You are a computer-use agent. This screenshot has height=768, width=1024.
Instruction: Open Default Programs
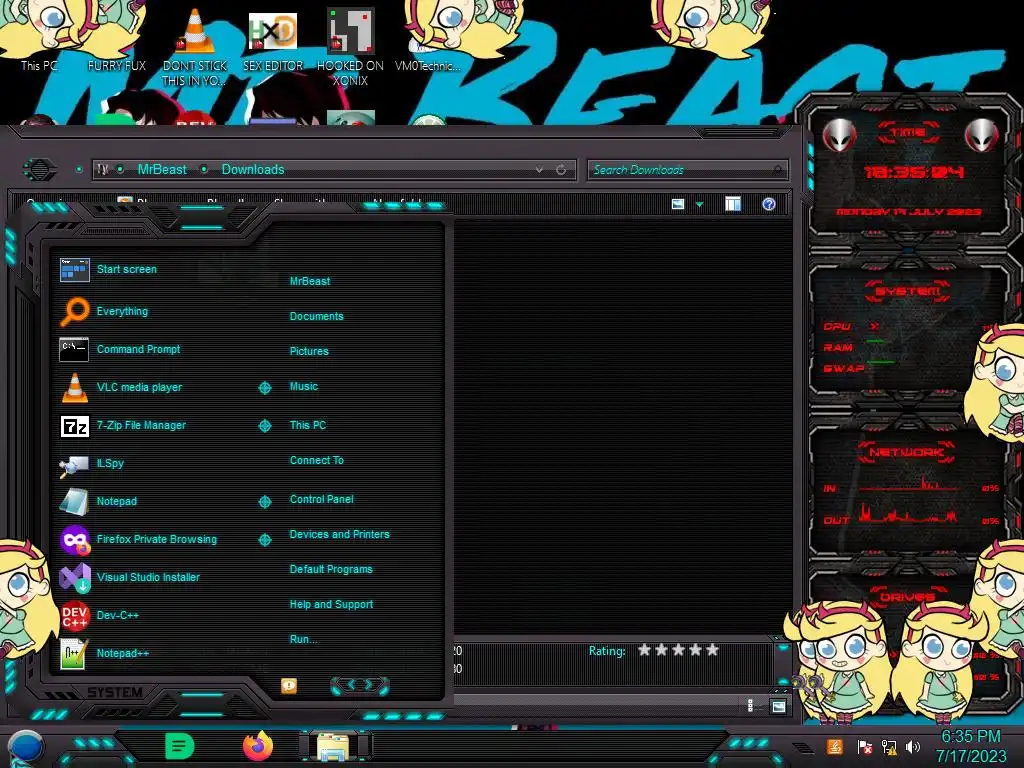[x=331, y=569]
